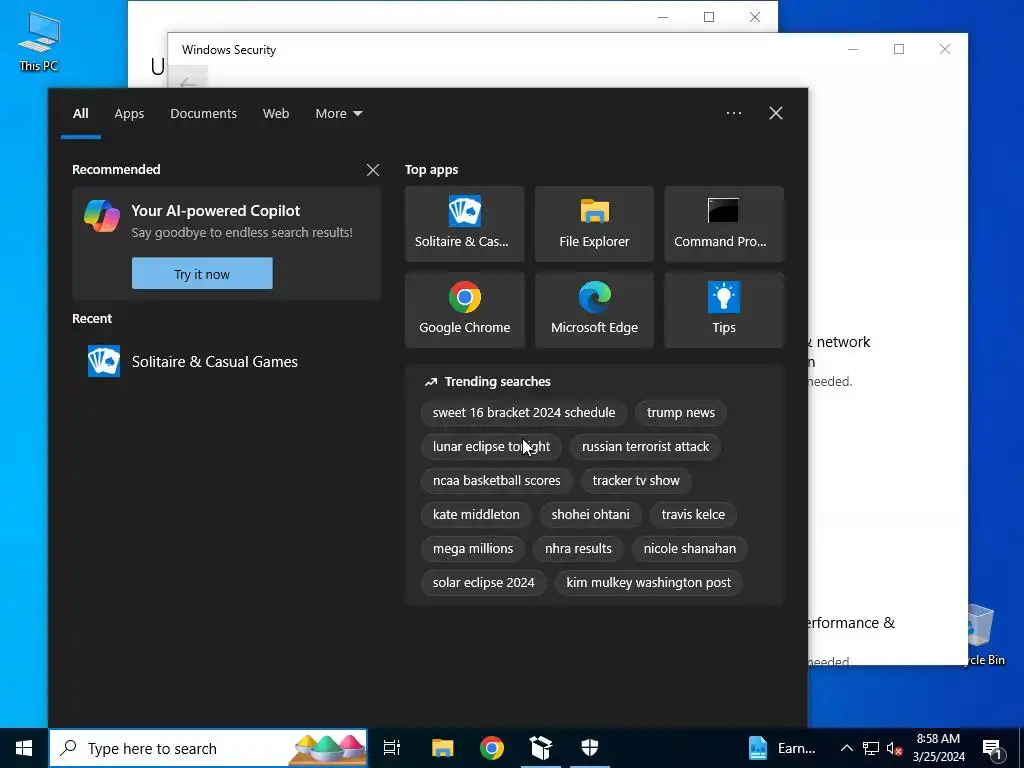The height and width of the screenshot is (768, 1024).
Task: Minimize the Windows Security window
Action: point(853,50)
